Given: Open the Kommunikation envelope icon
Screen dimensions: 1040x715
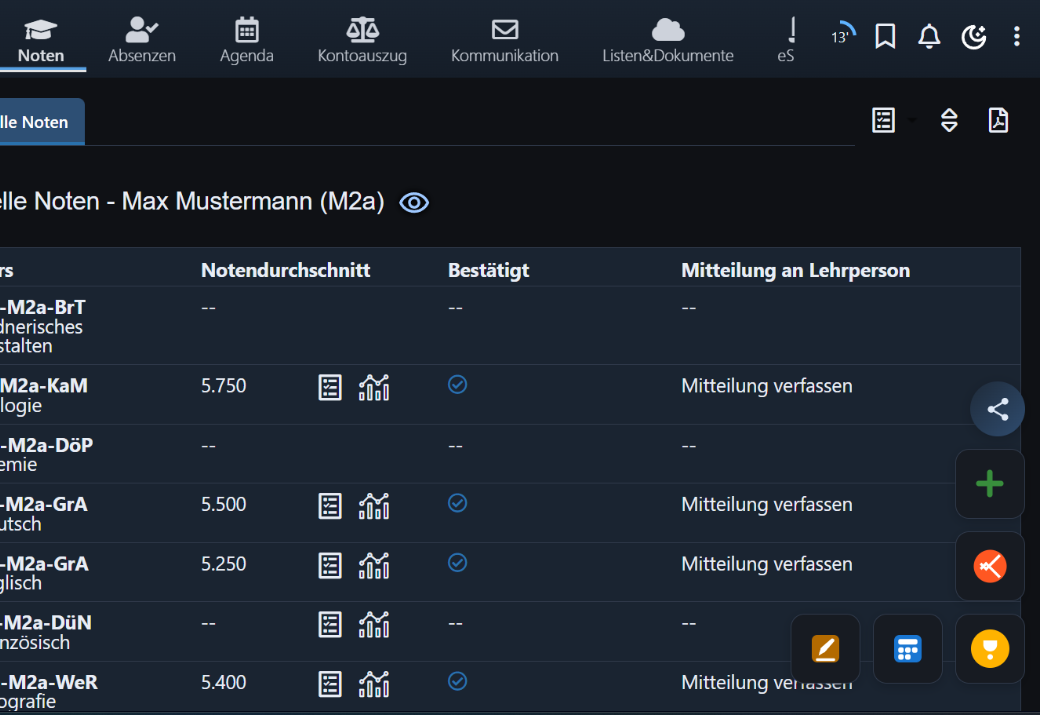Looking at the screenshot, I should click(504, 30).
